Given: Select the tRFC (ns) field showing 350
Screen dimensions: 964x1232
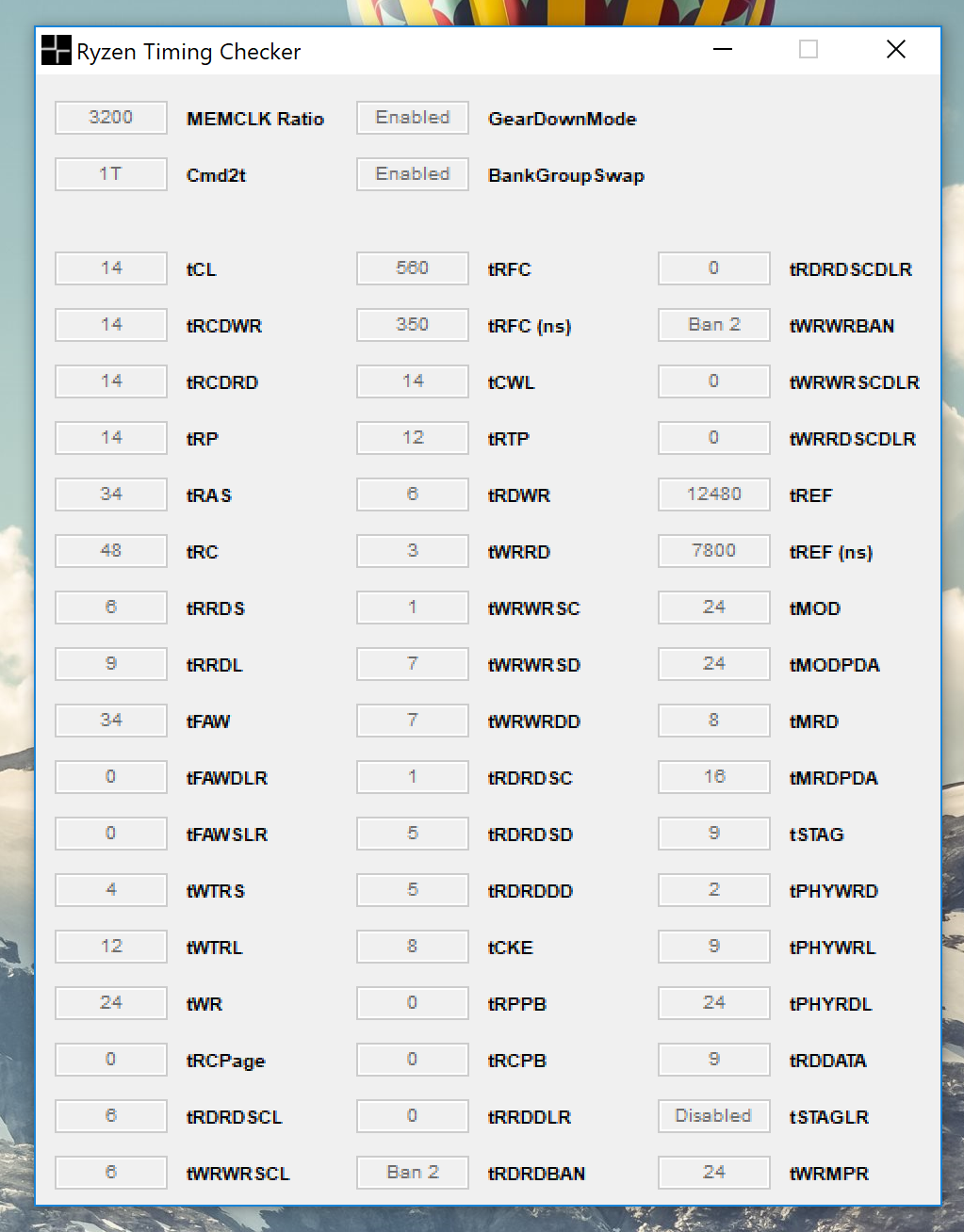Looking at the screenshot, I should 413,325.
